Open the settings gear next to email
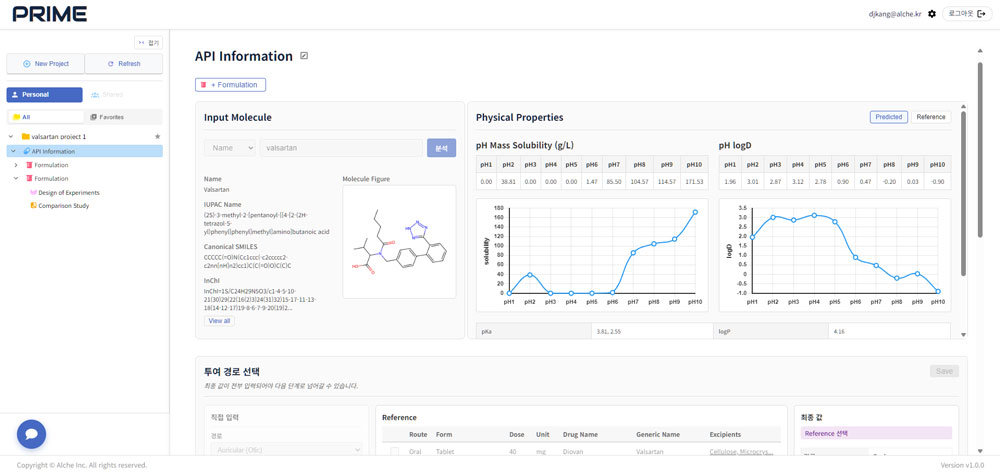Screen dimensions: 1000x472 click(932, 14)
